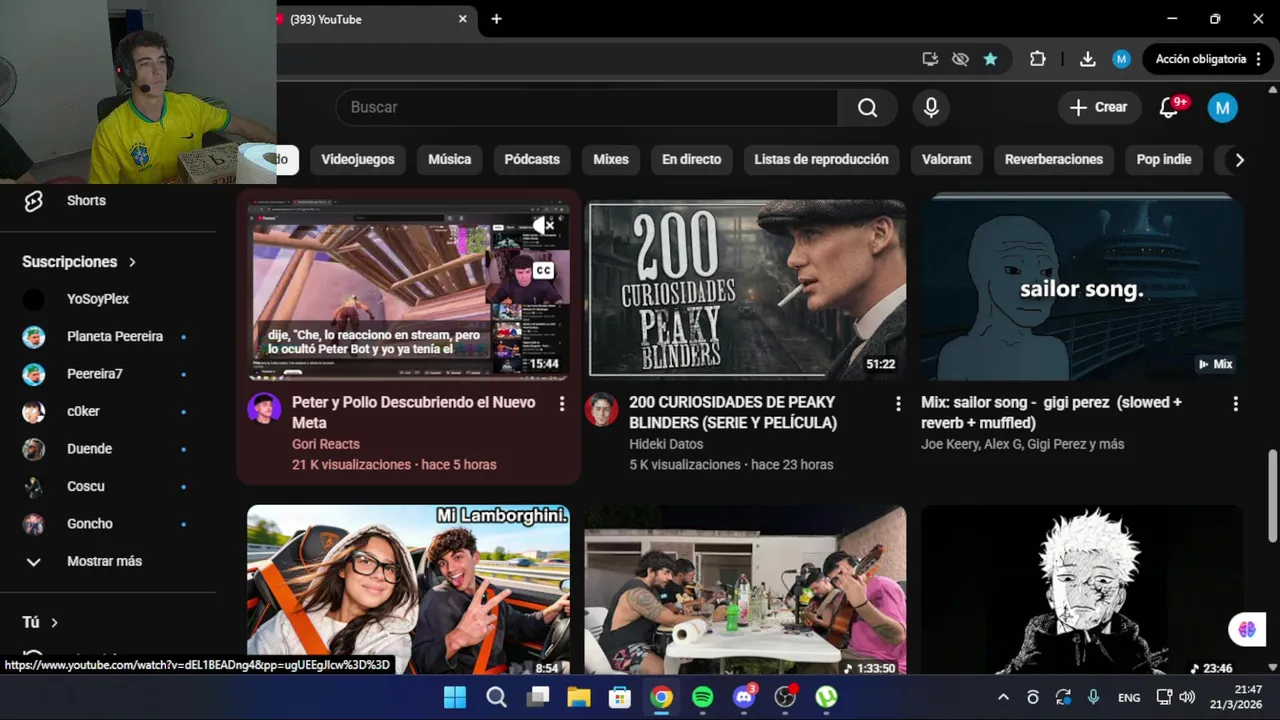Open the 1:33:50 guitar gathering video
The width and height of the screenshot is (1280, 720).
pyautogui.click(x=746, y=590)
